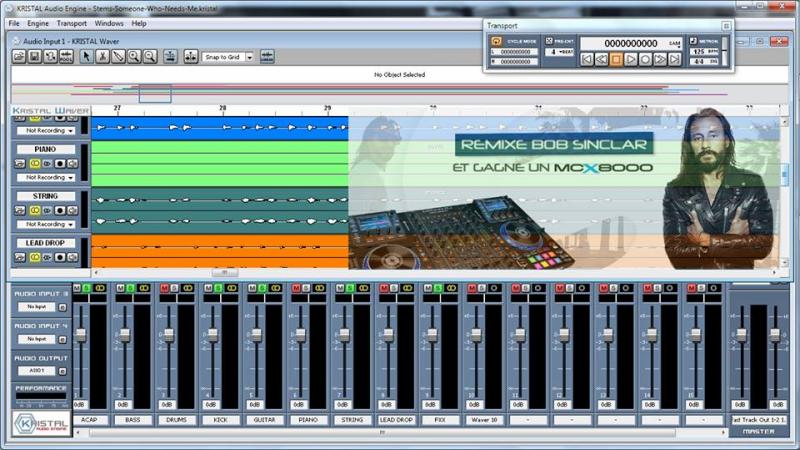Open the Transport menu
This screenshot has height=450, width=800.
(x=71, y=23)
